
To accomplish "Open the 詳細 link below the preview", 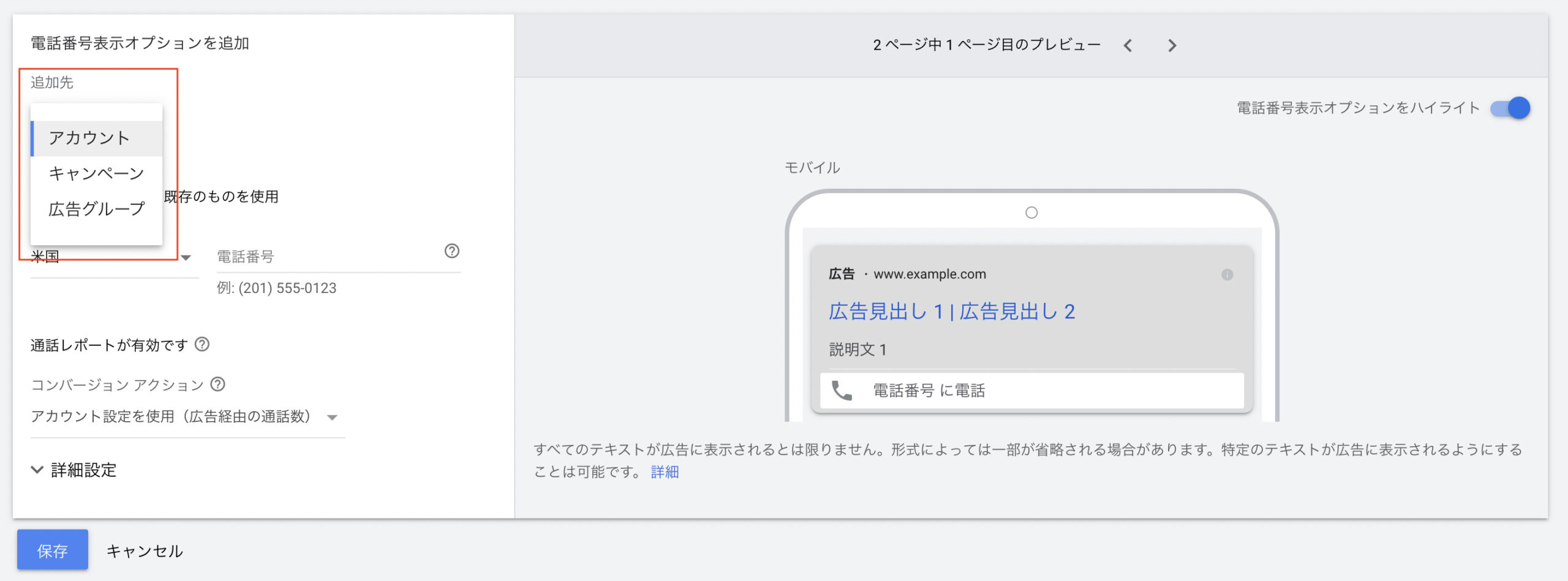I will click(x=665, y=472).
